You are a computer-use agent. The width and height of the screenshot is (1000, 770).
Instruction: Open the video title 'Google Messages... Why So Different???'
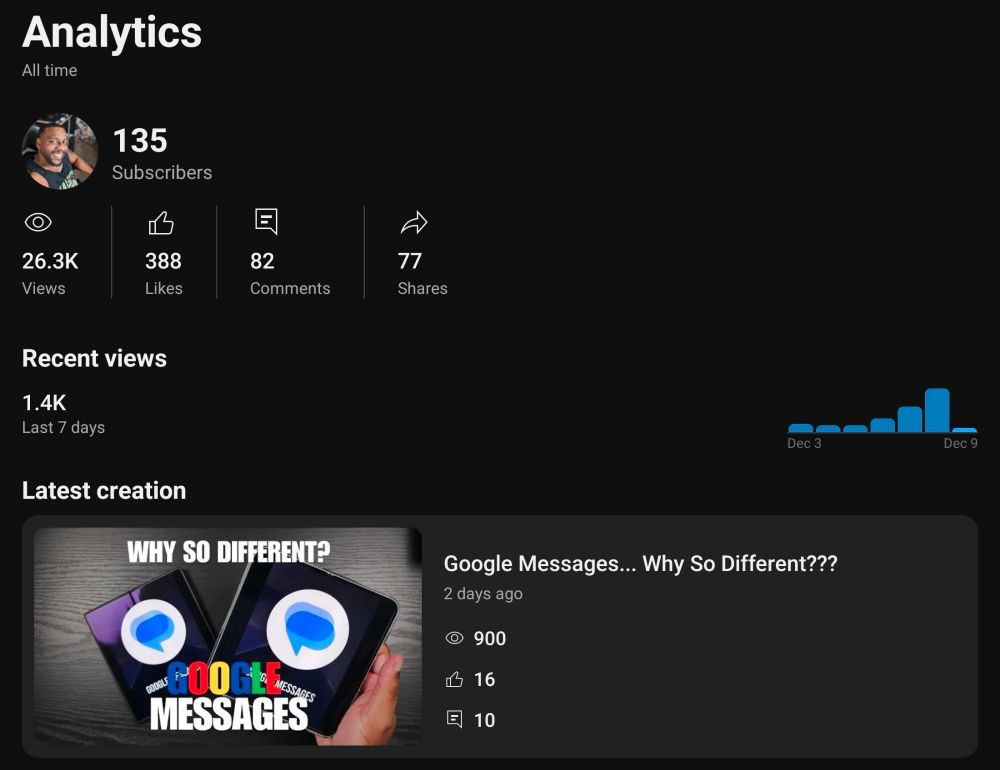click(640, 564)
